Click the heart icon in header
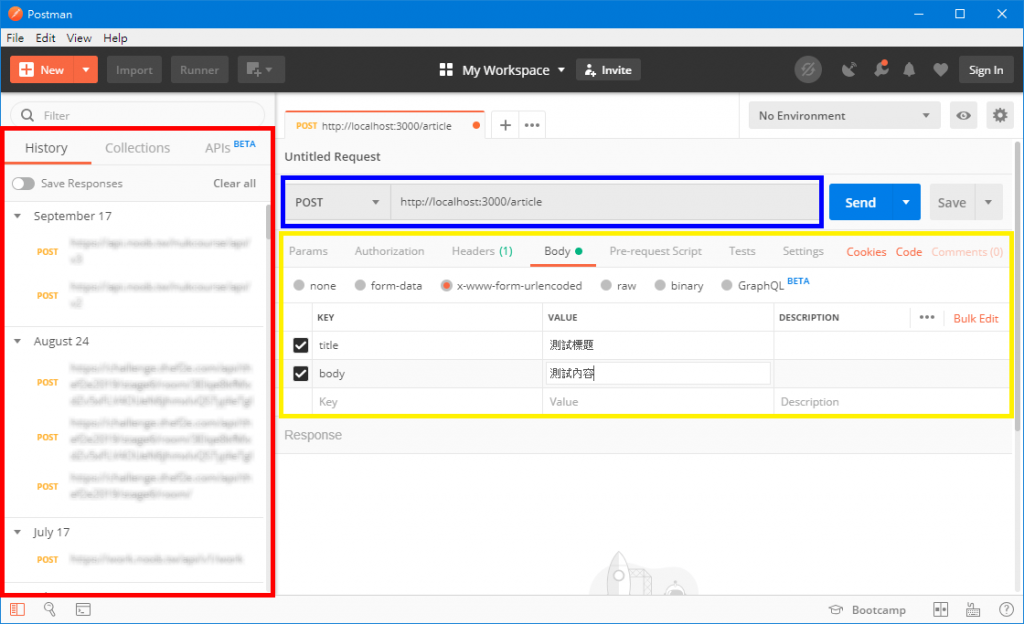This screenshot has width=1024, height=624. click(x=940, y=70)
